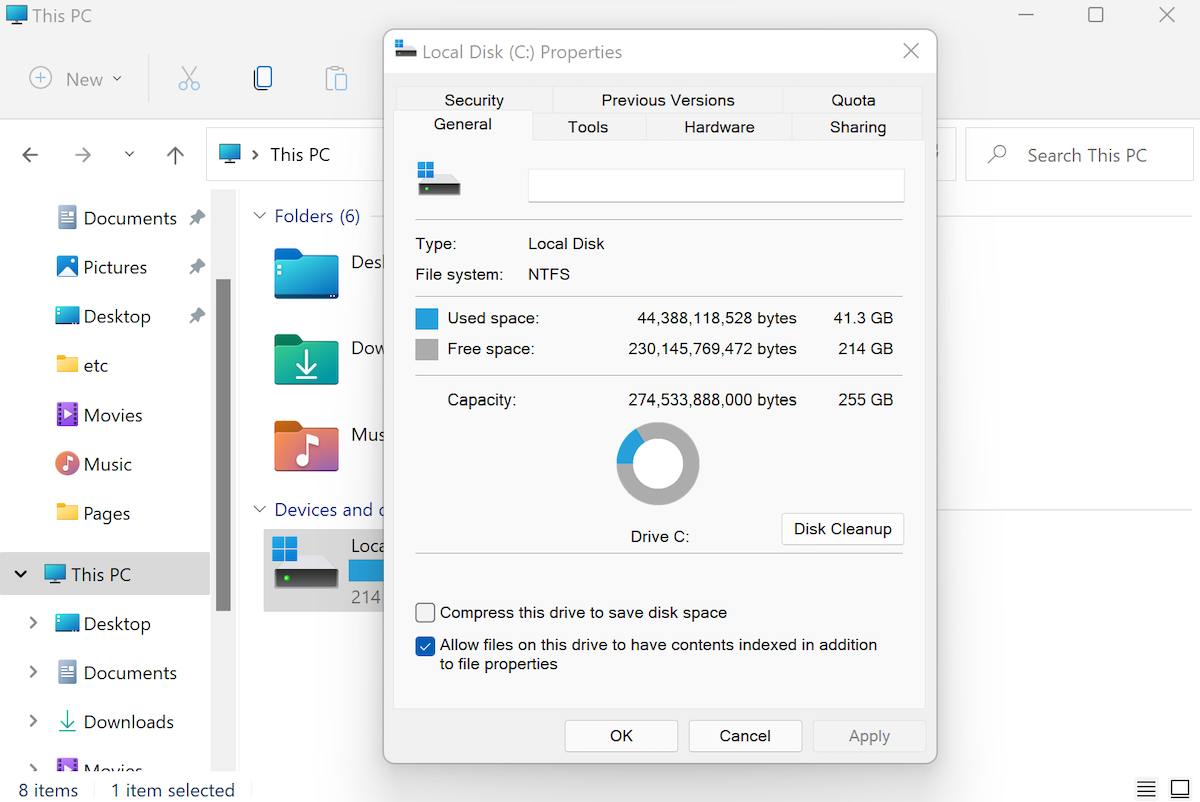Click Cancel in Properties dialog
The image size is (1200, 802).
(x=745, y=736)
